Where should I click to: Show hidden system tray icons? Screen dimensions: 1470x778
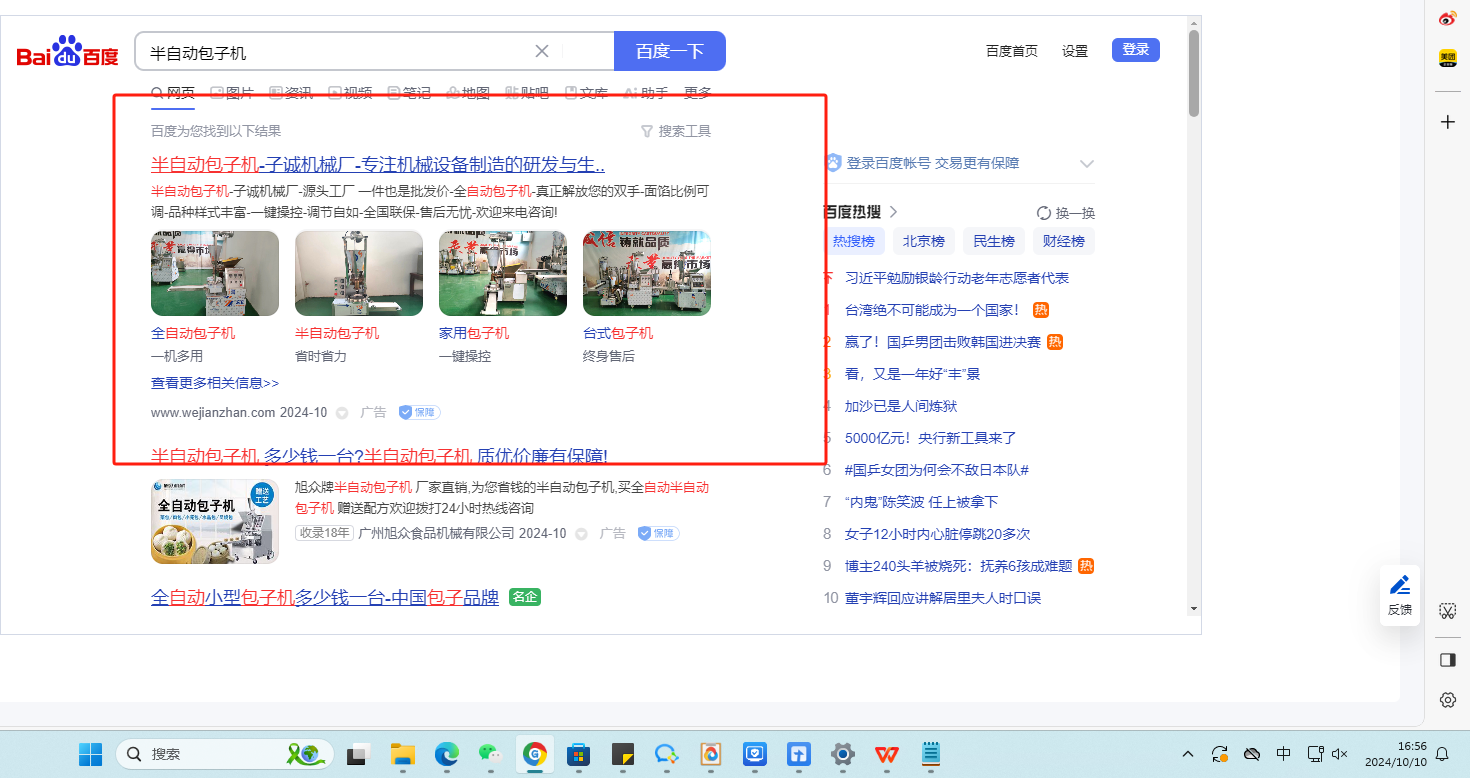(x=1188, y=754)
